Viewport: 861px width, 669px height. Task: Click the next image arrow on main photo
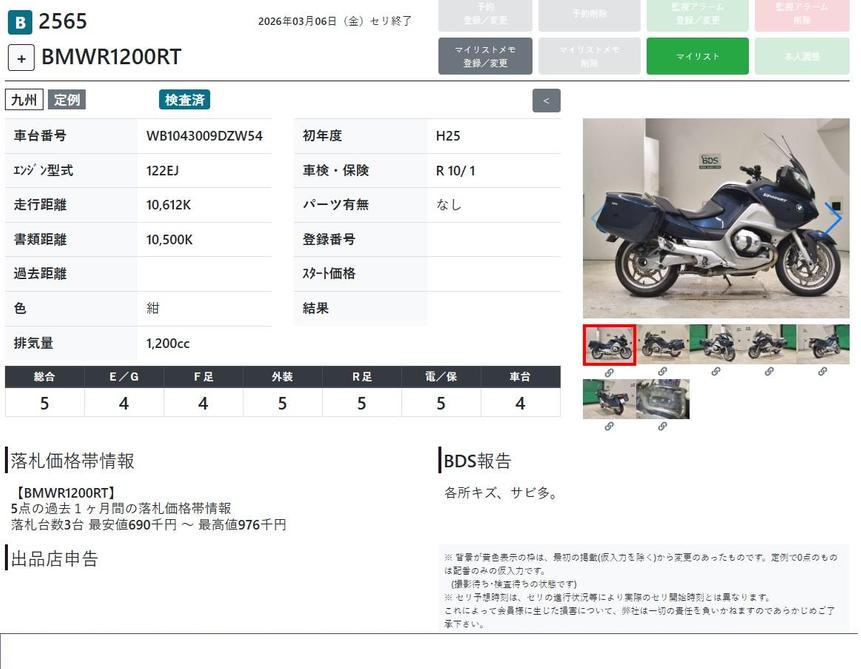[x=832, y=218]
